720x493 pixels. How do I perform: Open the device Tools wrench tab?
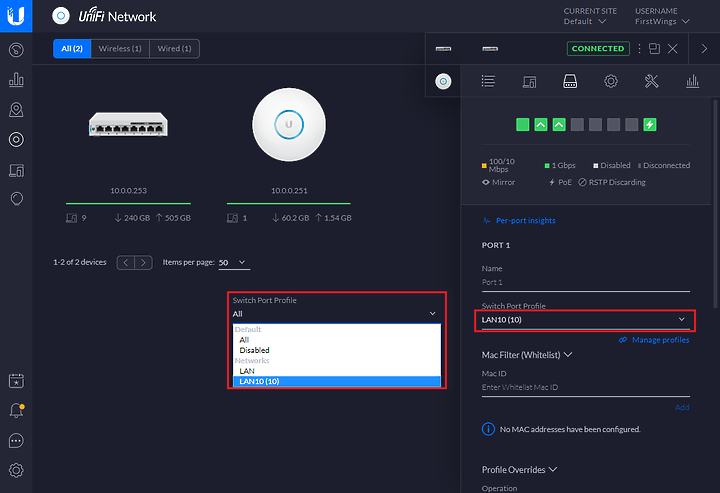(x=652, y=81)
